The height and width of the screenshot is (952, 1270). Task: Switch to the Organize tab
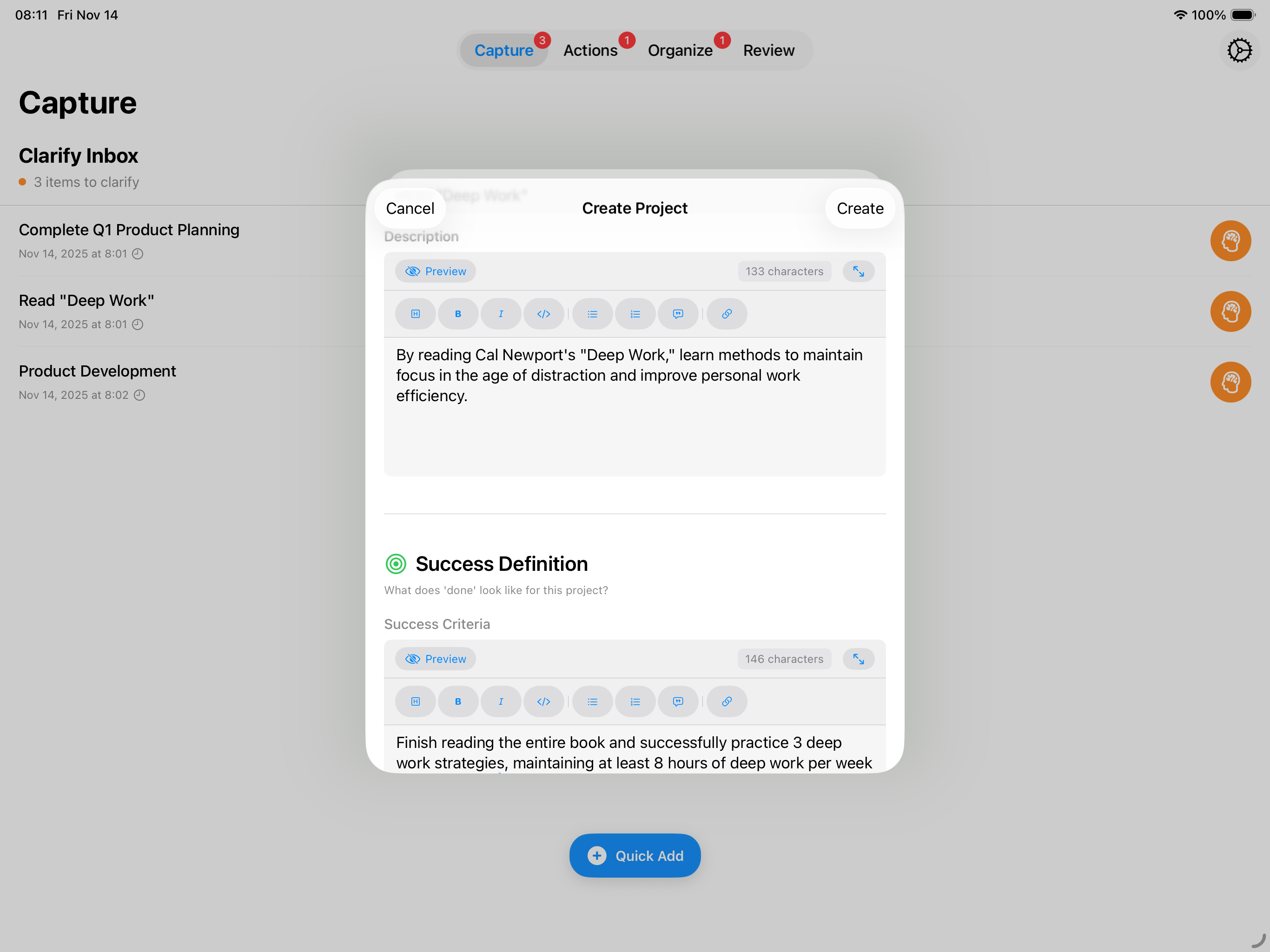point(680,51)
